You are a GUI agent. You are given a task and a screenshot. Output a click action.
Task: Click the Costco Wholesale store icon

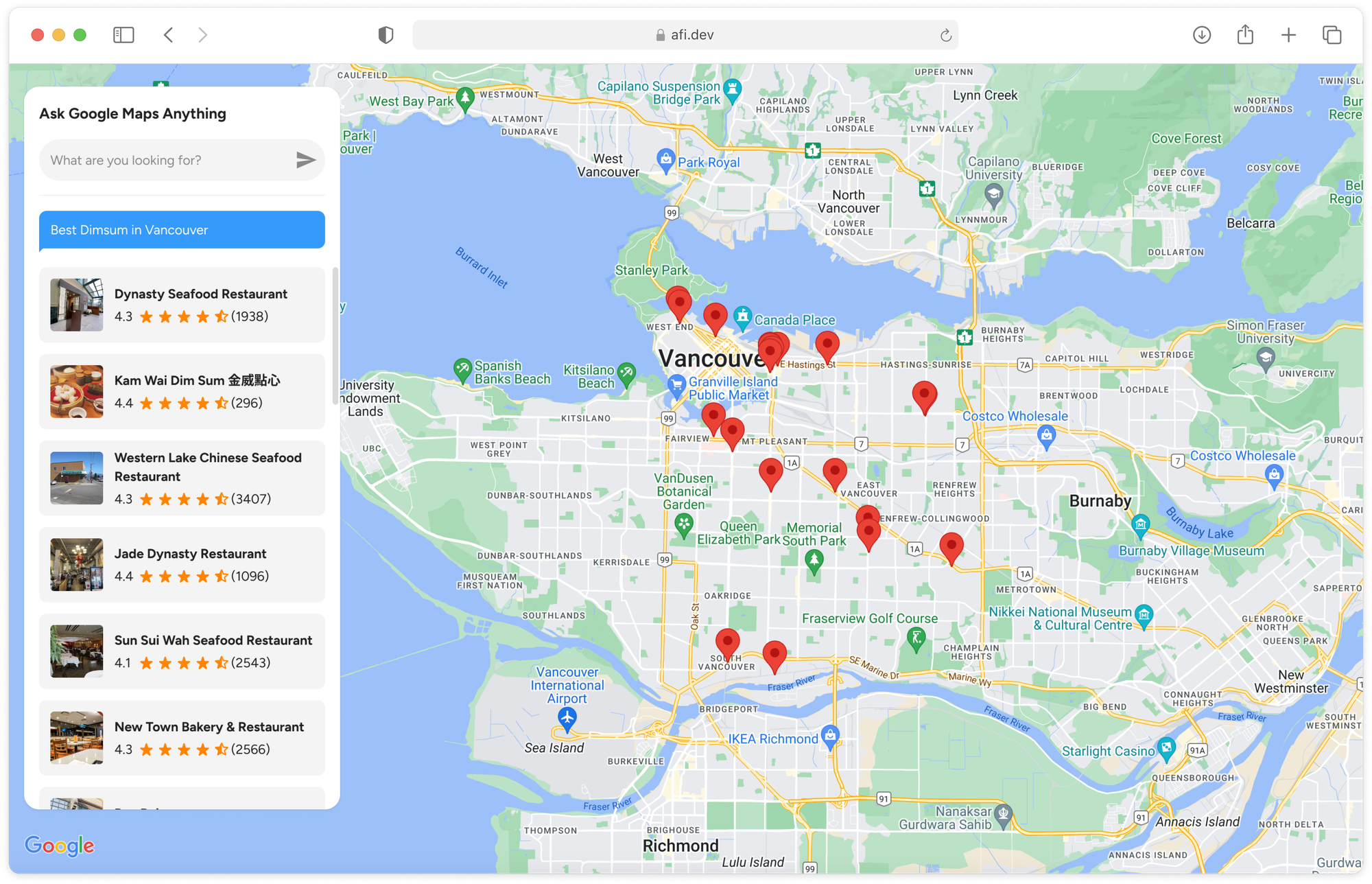(x=1045, y=434)
